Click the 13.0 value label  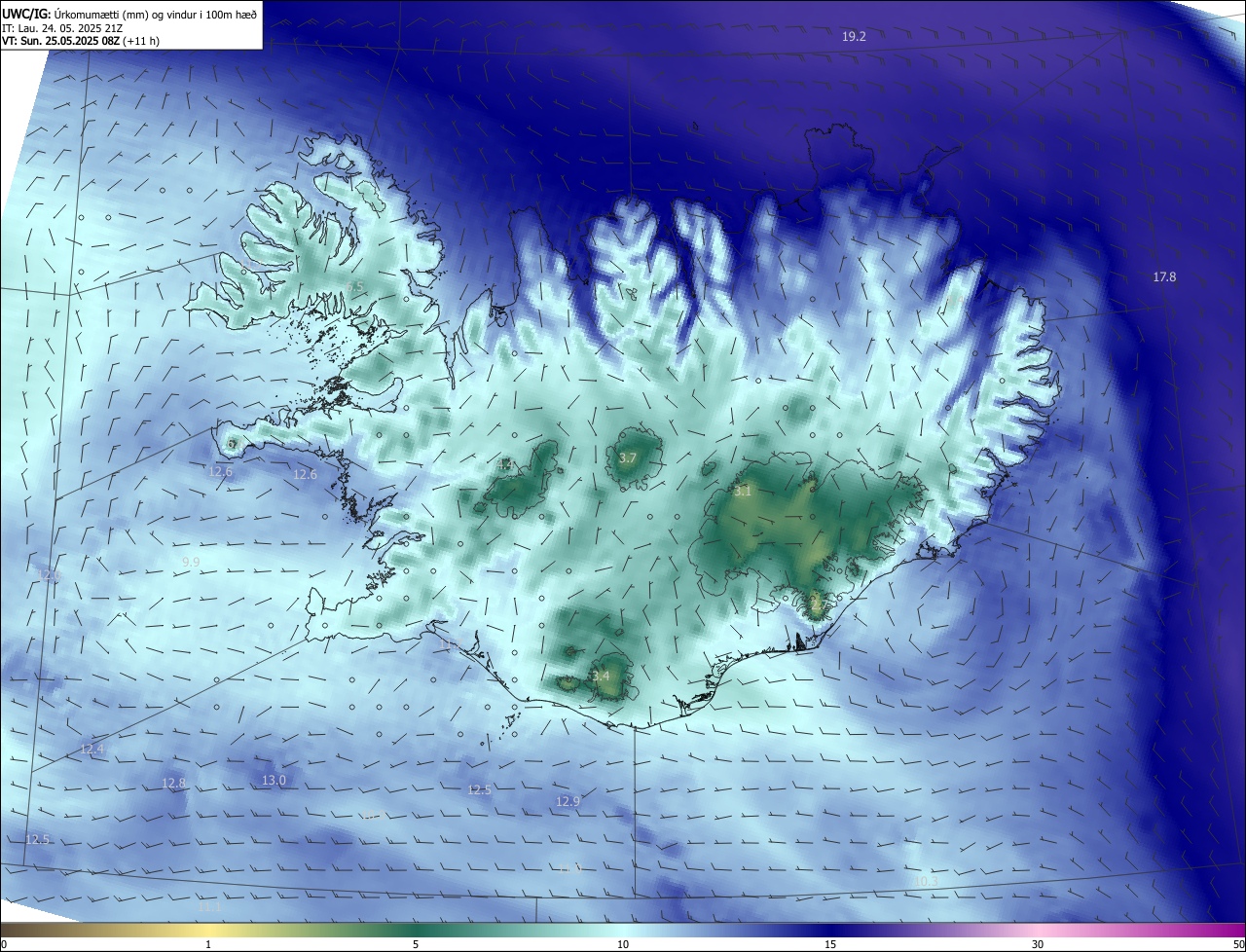click(x=274, y=781)
